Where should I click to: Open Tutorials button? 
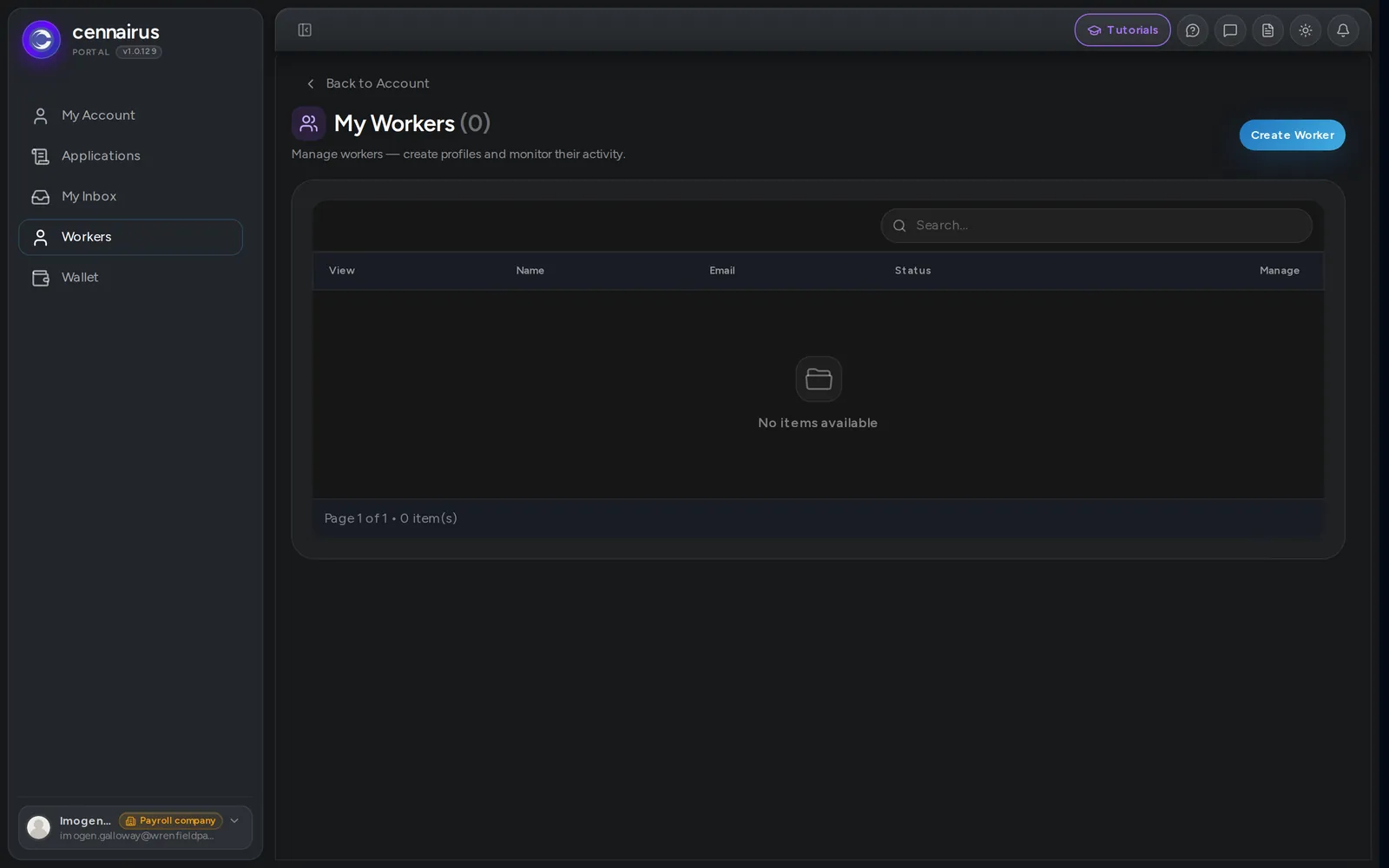pyautogui.click(x=1122, y=30)
